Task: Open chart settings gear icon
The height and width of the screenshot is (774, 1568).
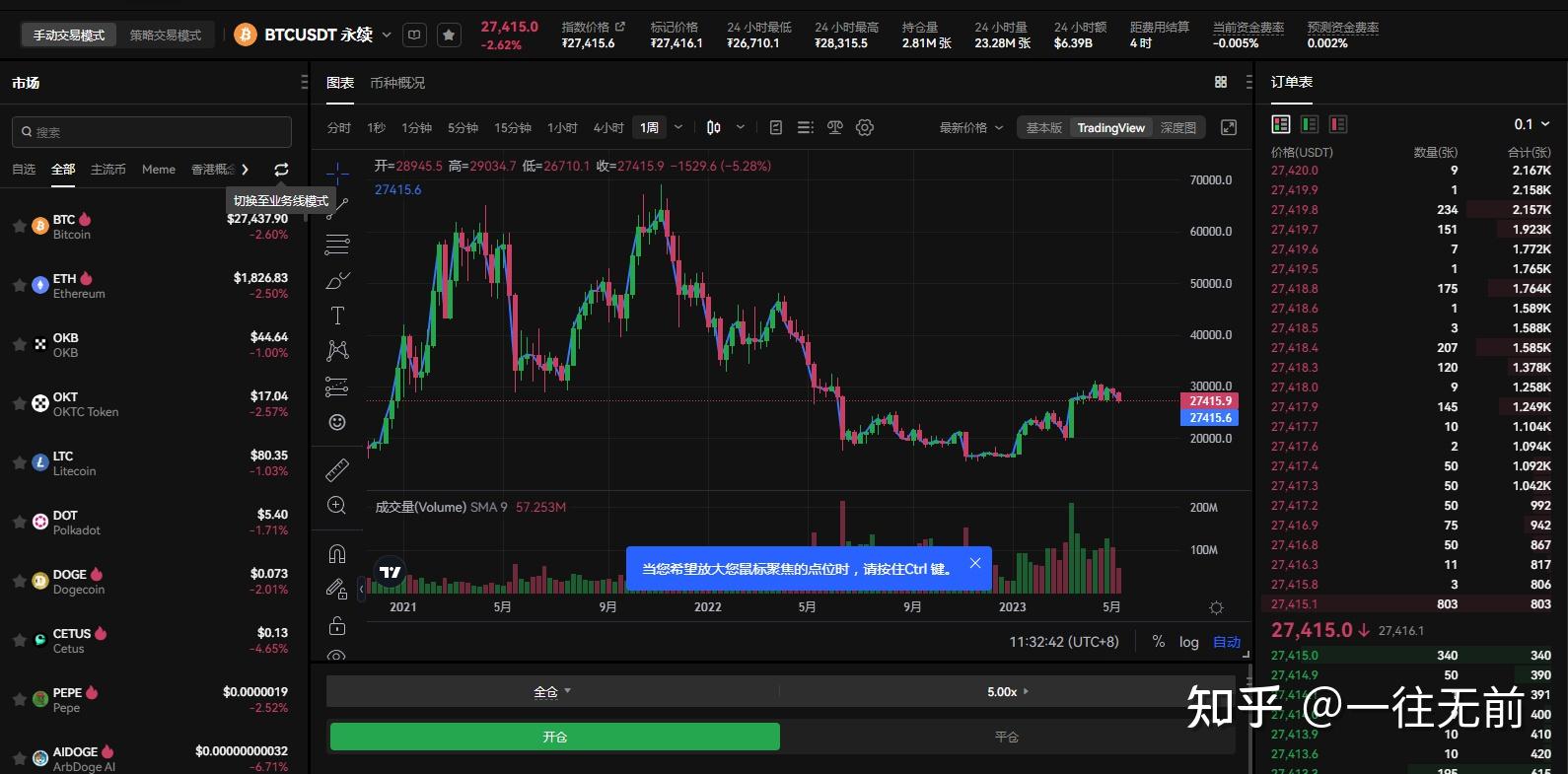Action: point(865,128)
